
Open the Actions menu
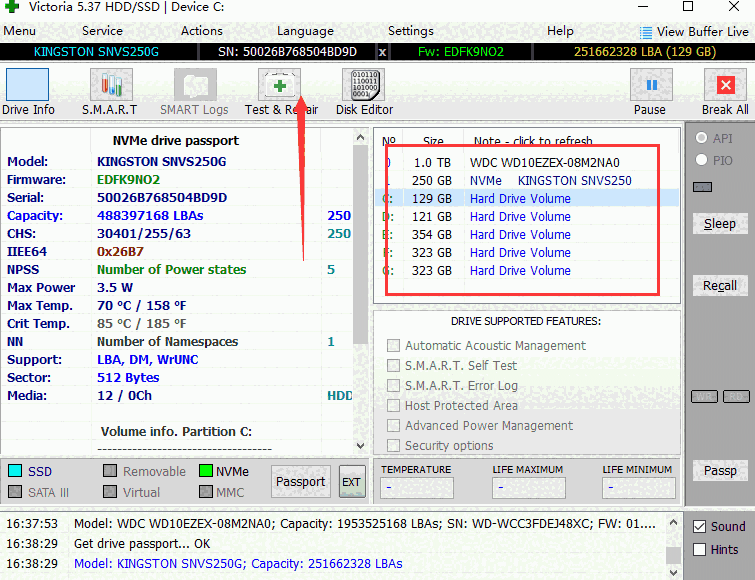(x=201, y=31)
